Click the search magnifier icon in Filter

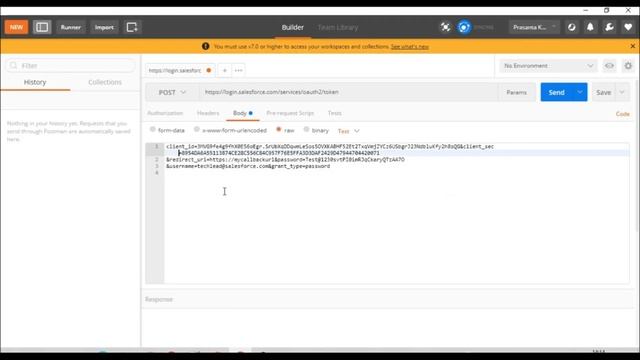pyautogui.click(x=13, y=65)
